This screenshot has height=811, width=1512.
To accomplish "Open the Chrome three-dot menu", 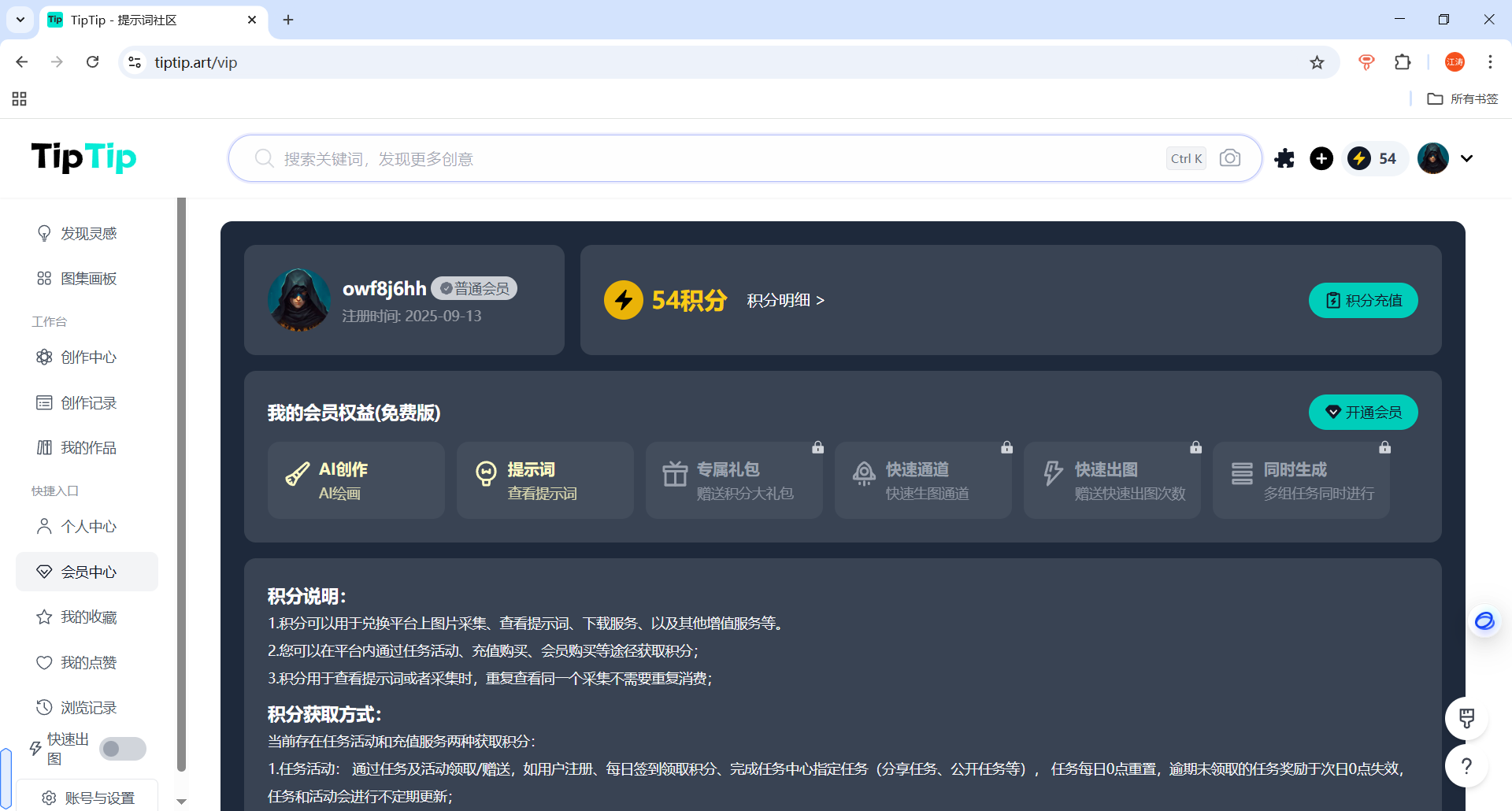I will 1490,62.
